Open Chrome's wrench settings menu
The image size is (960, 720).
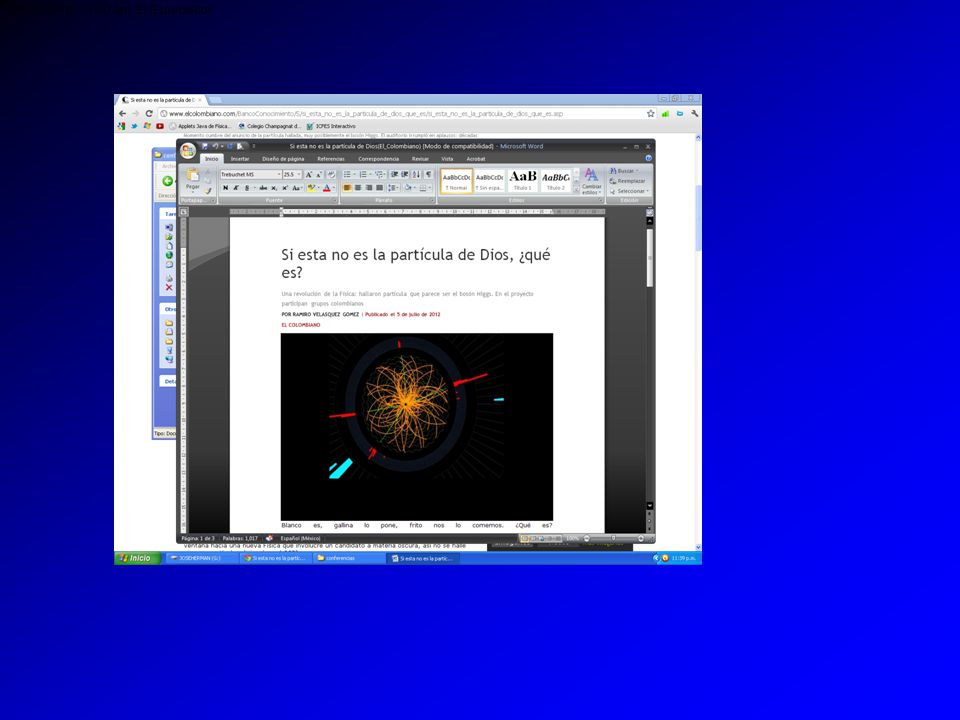694,113
